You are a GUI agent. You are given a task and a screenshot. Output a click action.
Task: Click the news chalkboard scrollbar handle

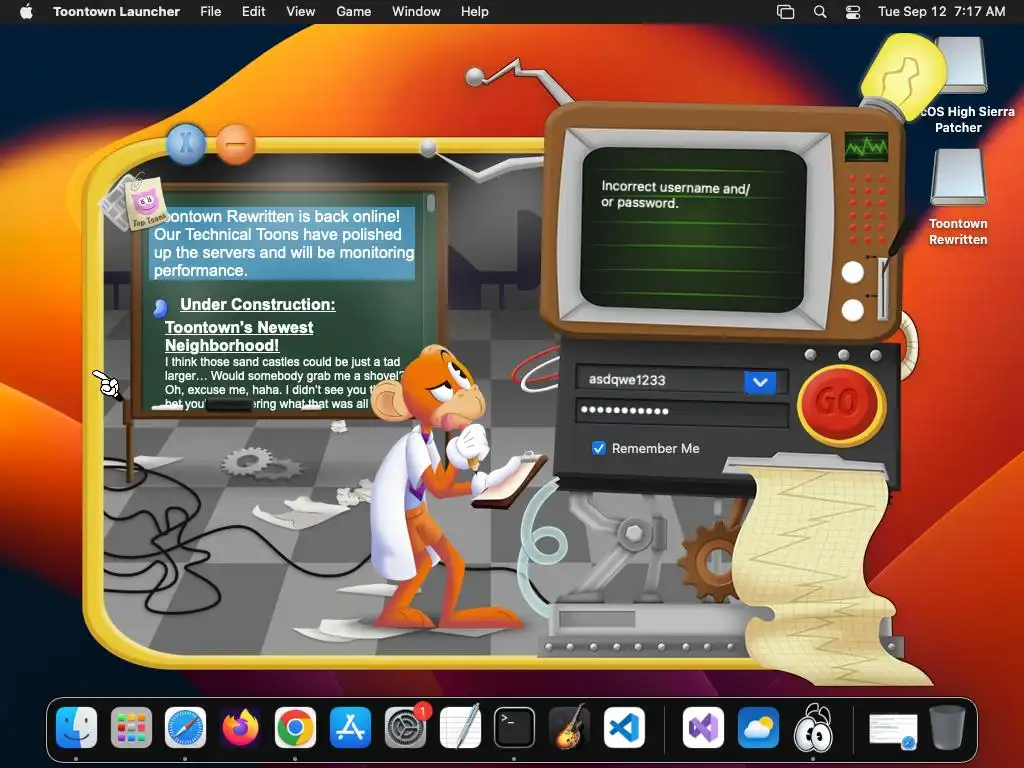(430, 202)
